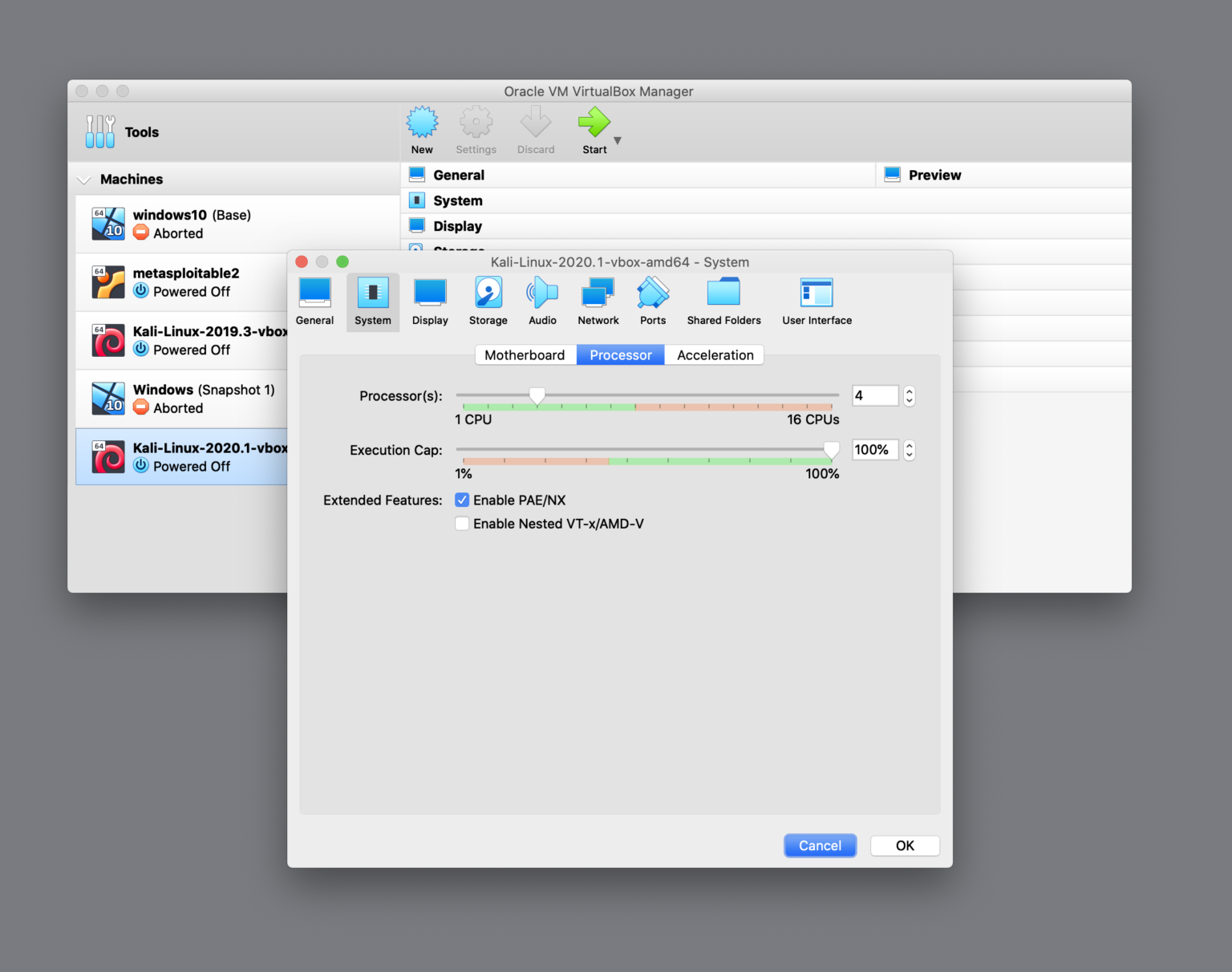Open General settings category icon
The height and width of the screenshot is (972, 1232).
[x=314, y=293]
